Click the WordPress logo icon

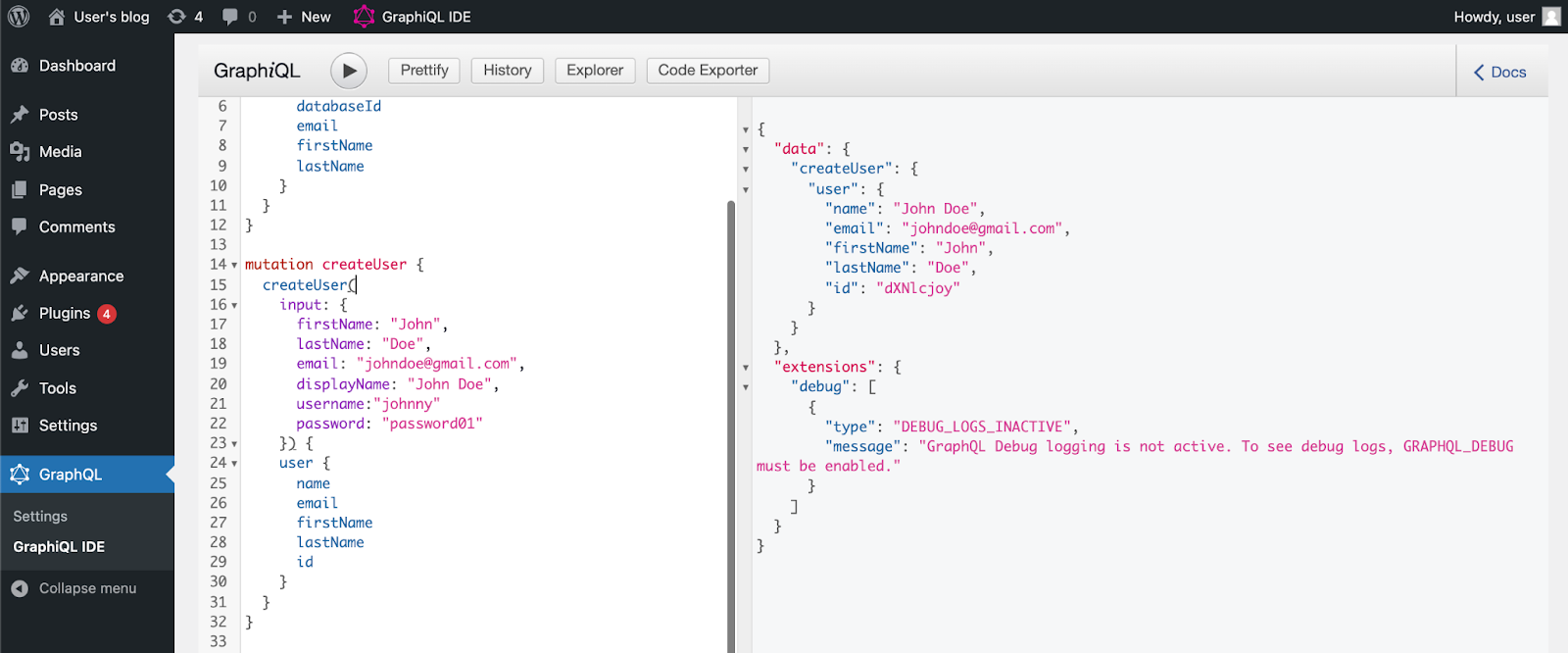coord(19,17)
